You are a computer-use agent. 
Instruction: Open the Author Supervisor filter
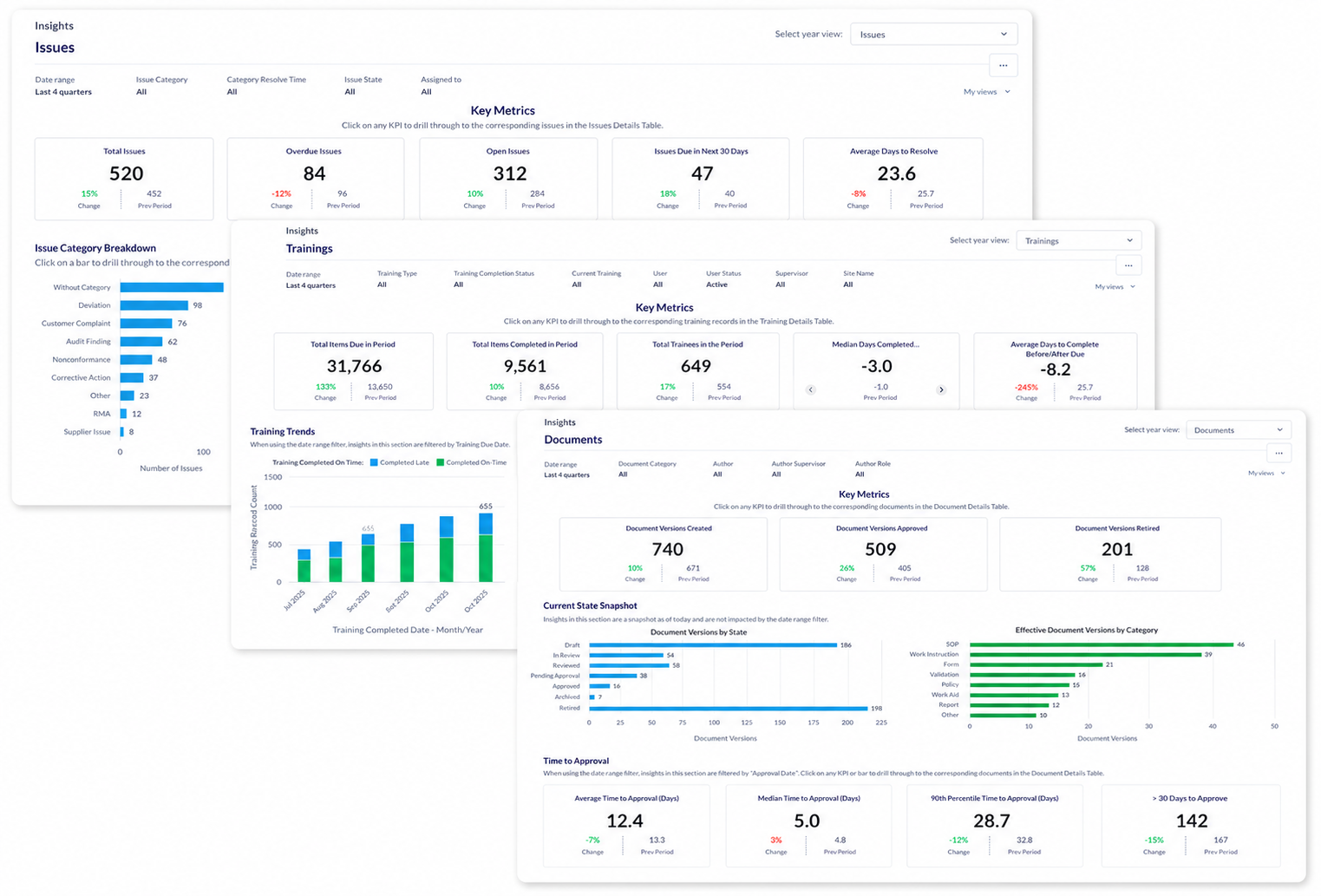coord(798,468)
